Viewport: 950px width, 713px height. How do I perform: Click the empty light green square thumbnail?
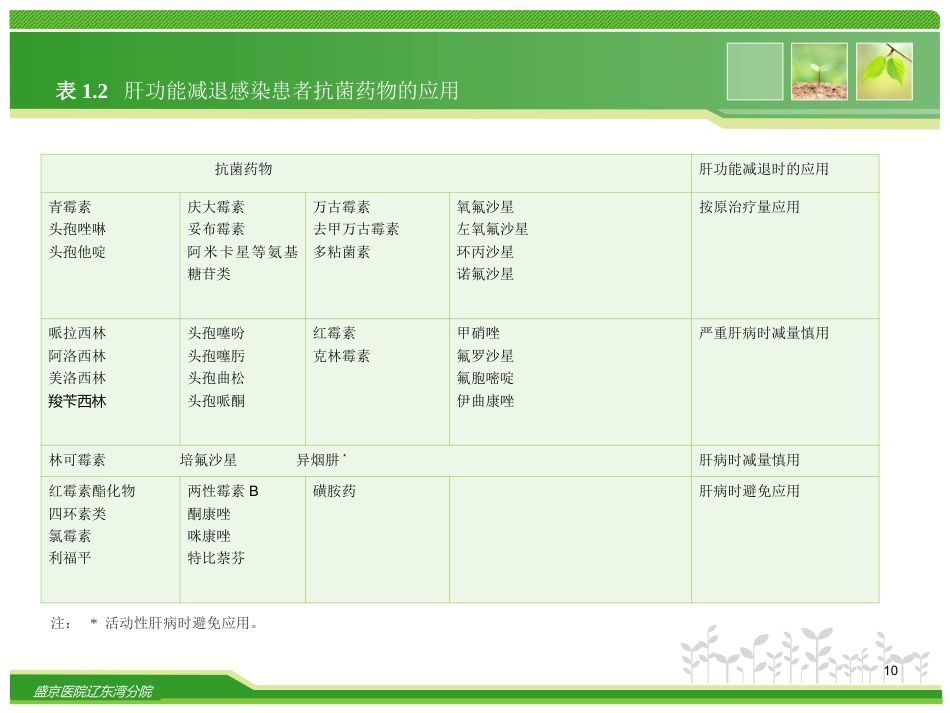point(755,71)
